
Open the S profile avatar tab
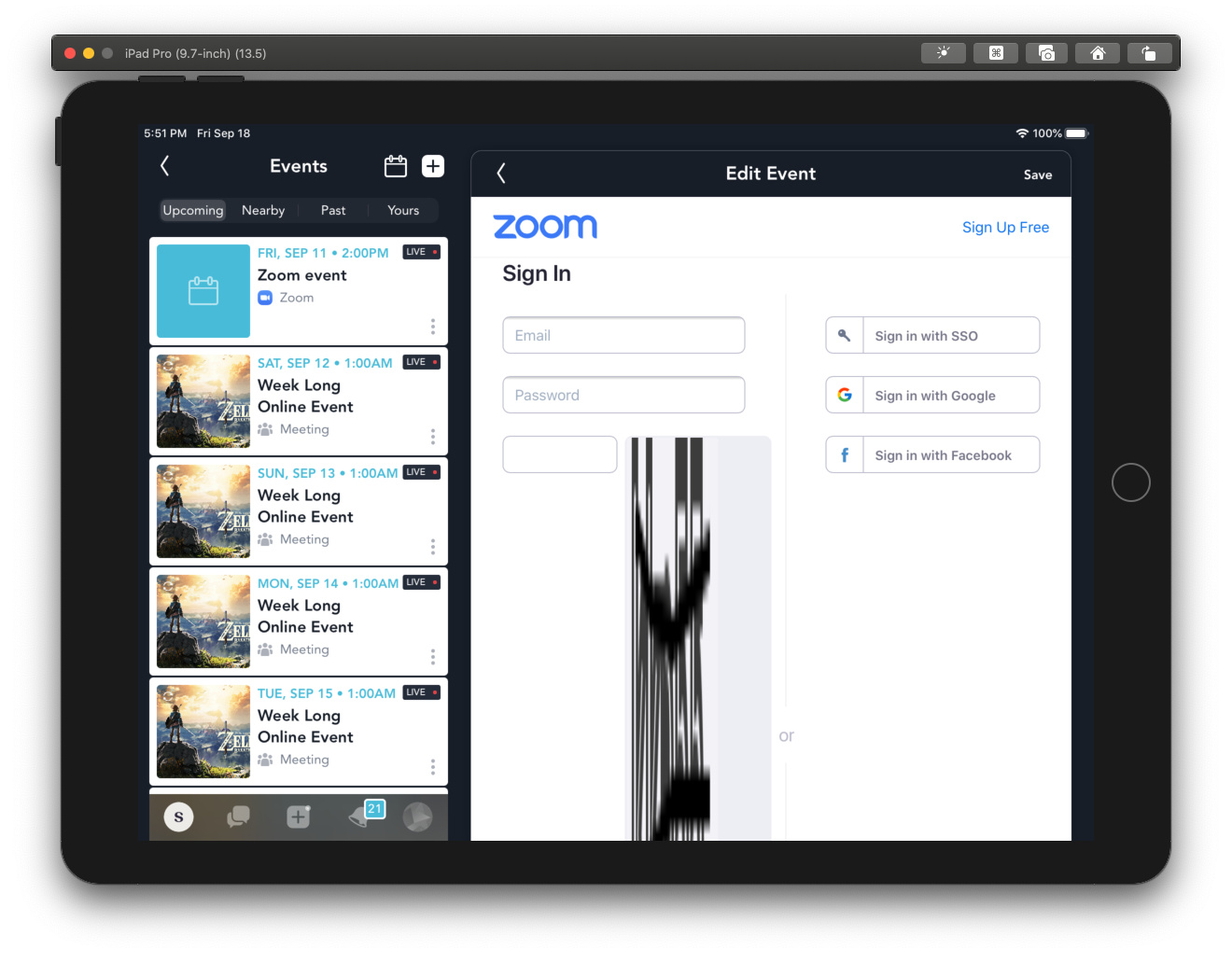coord(179,817)
